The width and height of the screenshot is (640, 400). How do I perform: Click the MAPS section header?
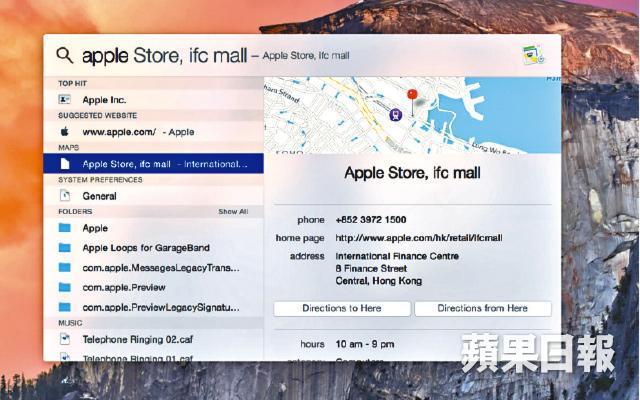coord(69,147)
